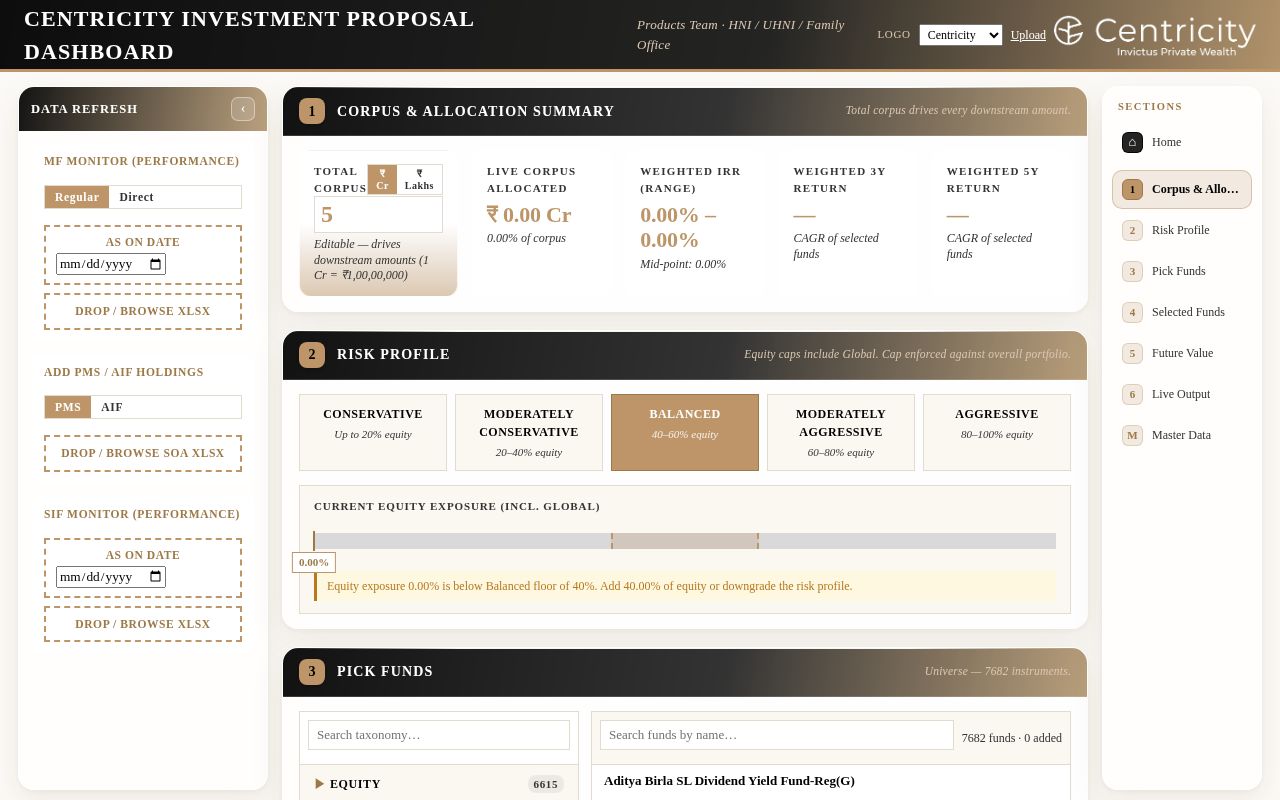Click the Total Corpus amount field
Viewport: 1280px width, 800px height.
coord(378,214)
